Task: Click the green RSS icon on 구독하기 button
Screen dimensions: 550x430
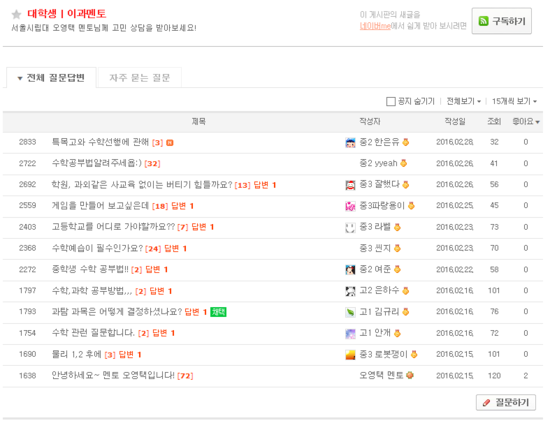Action: (483, 21)
